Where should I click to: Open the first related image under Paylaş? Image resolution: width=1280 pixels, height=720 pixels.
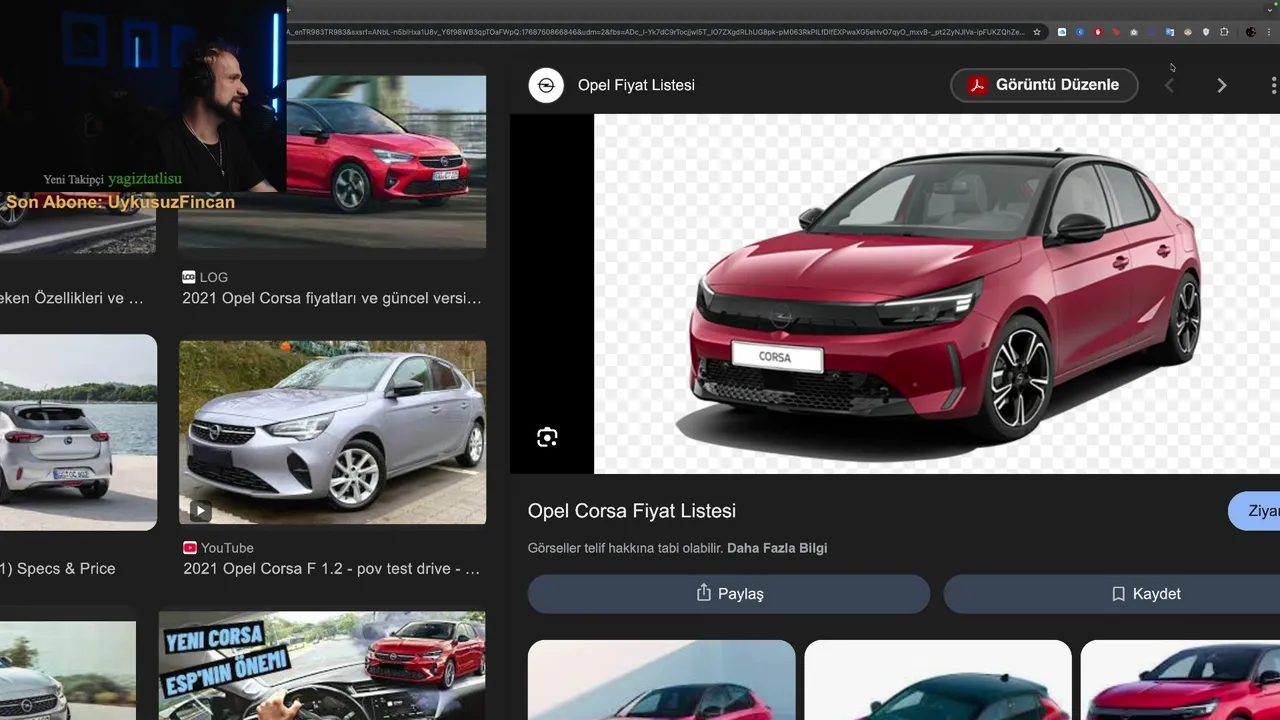(661, 680)
